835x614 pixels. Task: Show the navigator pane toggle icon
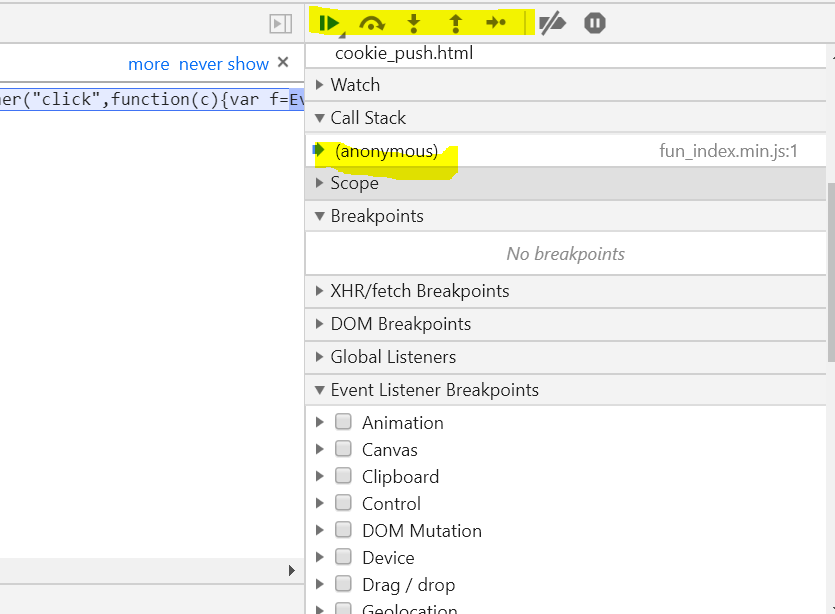pyautogui.click(x=281, y=23)
